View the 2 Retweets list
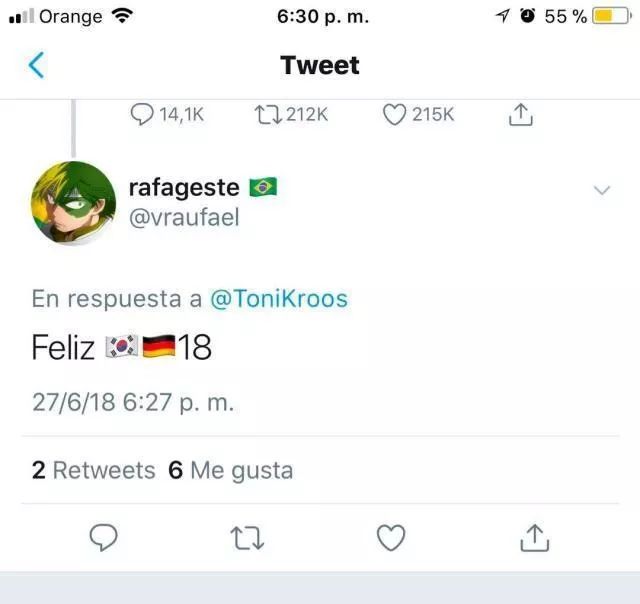The image size is (640, 604). click(93, 470)
